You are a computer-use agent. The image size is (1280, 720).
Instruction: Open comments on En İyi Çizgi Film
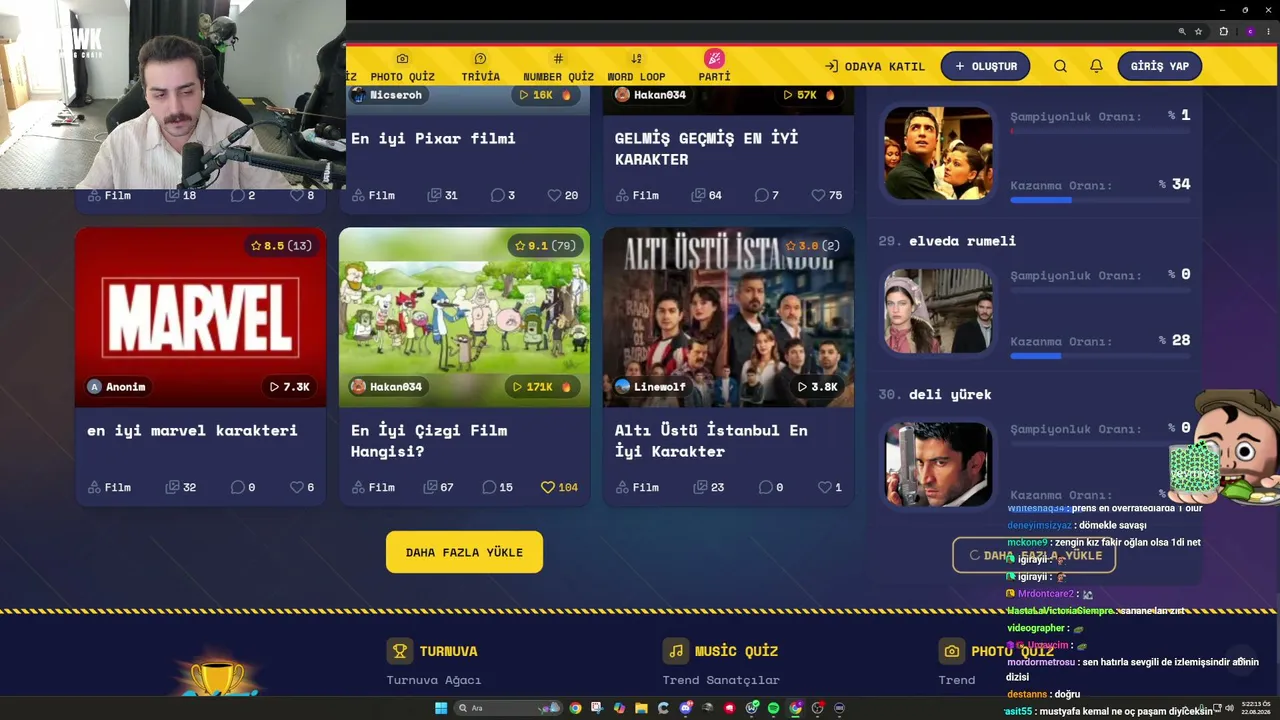pos(497,487)
